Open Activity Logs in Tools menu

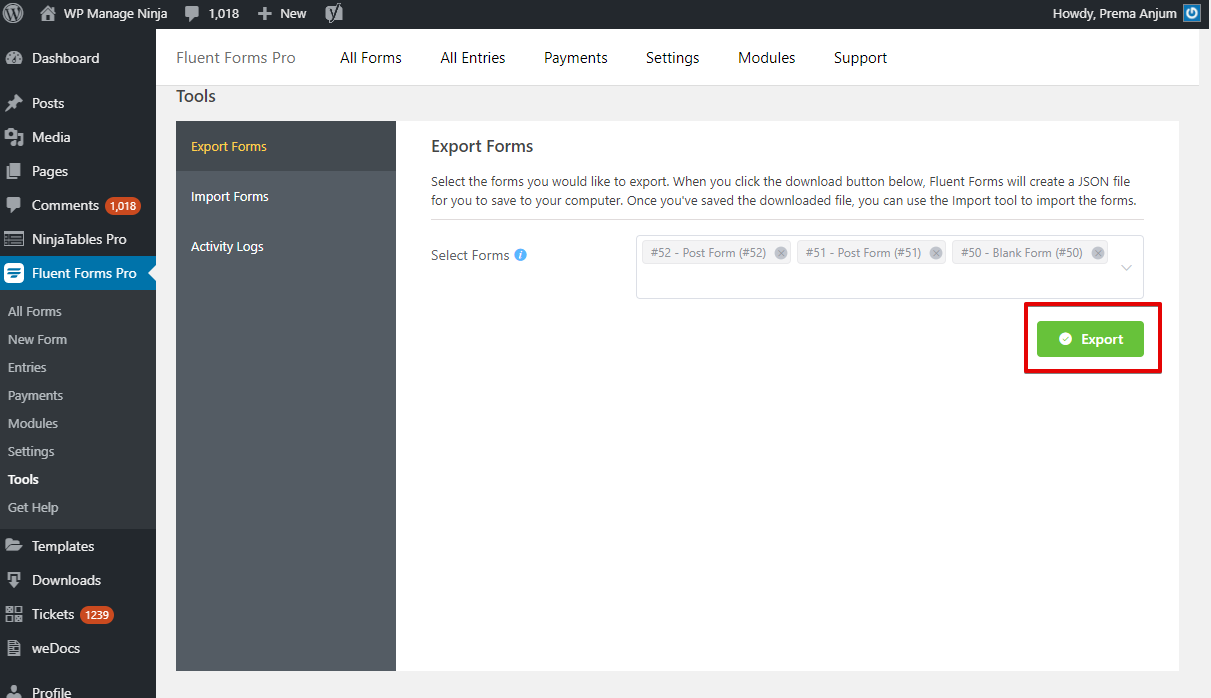point(286,246)
